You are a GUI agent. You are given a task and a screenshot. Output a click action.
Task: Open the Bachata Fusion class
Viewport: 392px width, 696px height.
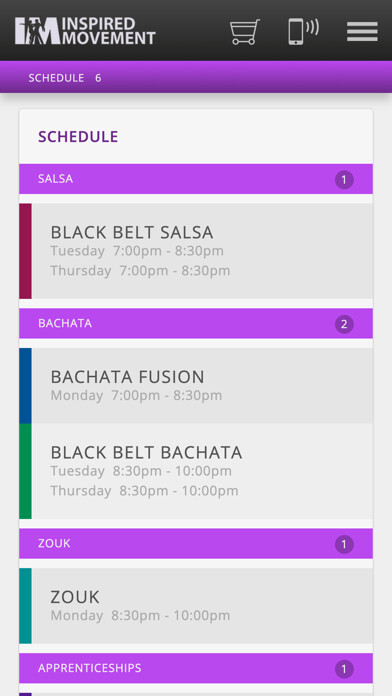click(196, 386)
